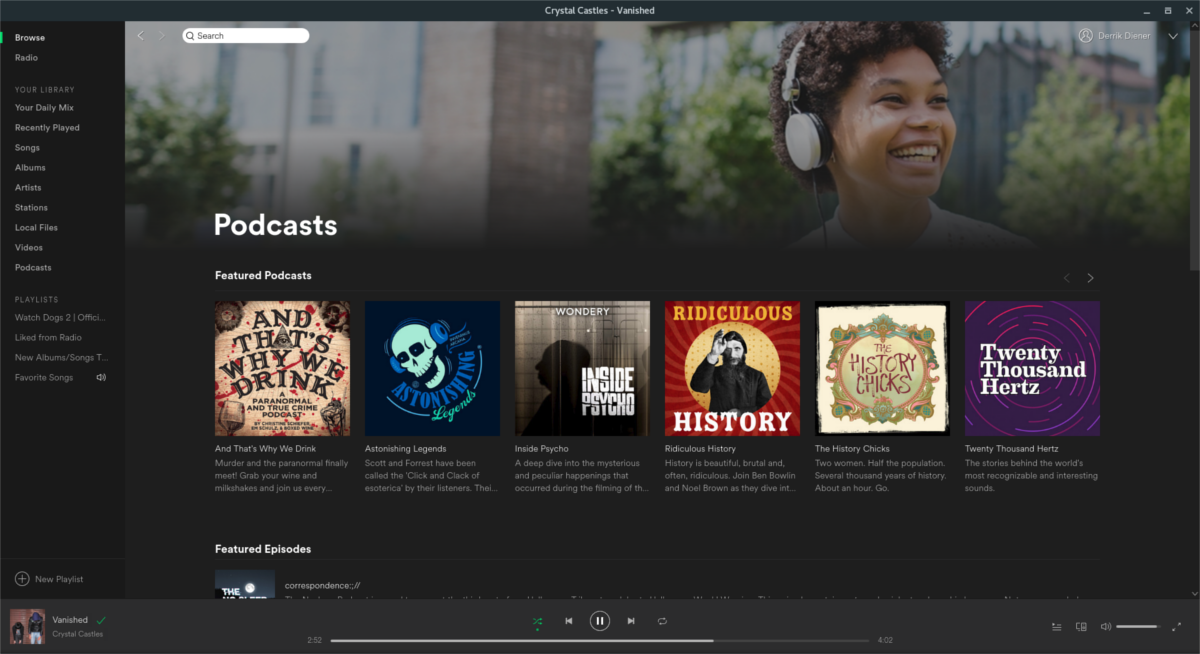1200x654 pixels.
Task: Open Local Files
Action: point(36,228)
